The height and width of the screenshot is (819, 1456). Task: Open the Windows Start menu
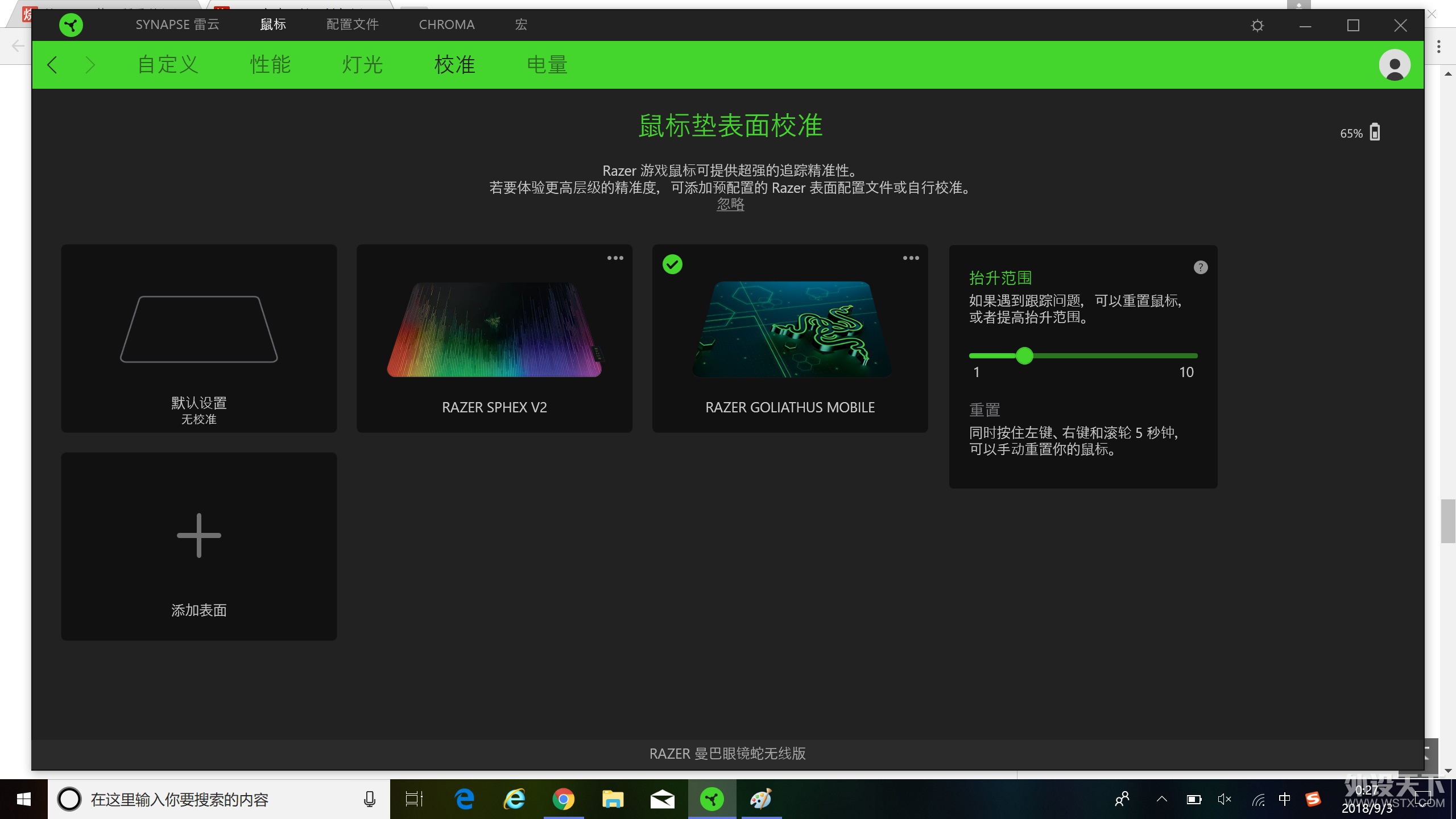pos(24,800)
